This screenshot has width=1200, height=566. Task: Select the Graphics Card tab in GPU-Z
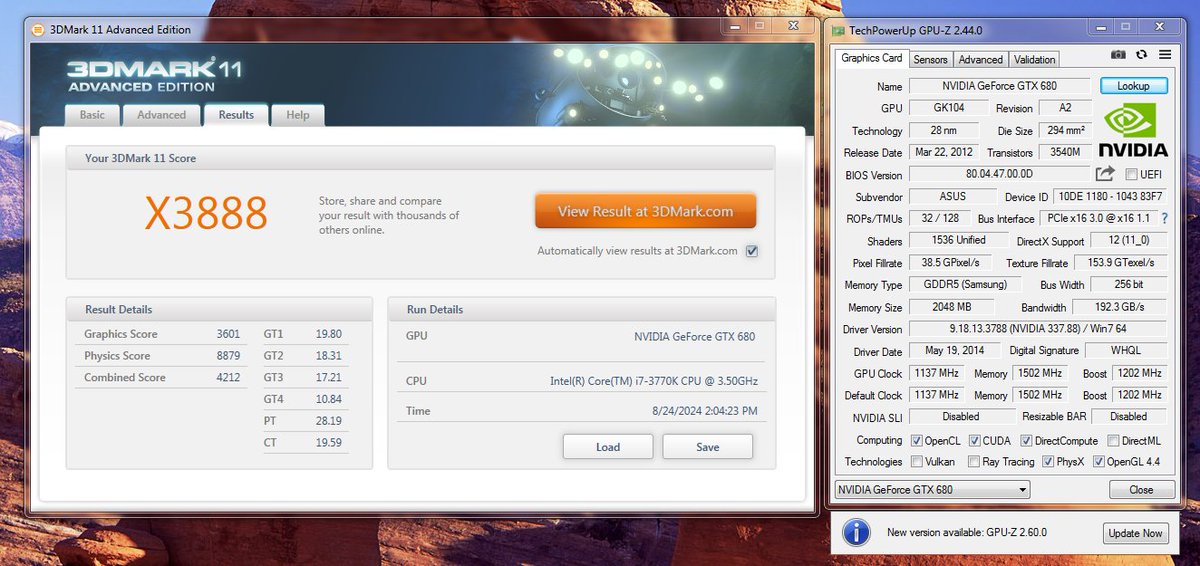[872, 58]
